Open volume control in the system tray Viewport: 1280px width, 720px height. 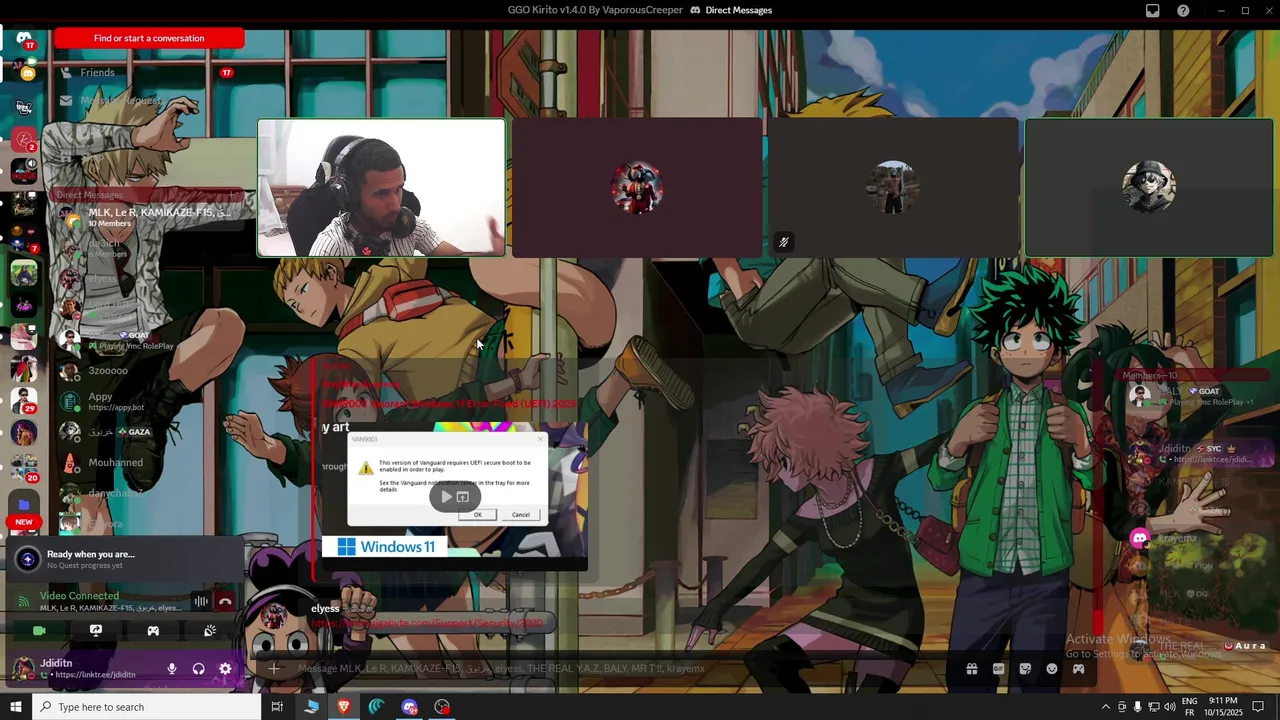[1169, 707]
